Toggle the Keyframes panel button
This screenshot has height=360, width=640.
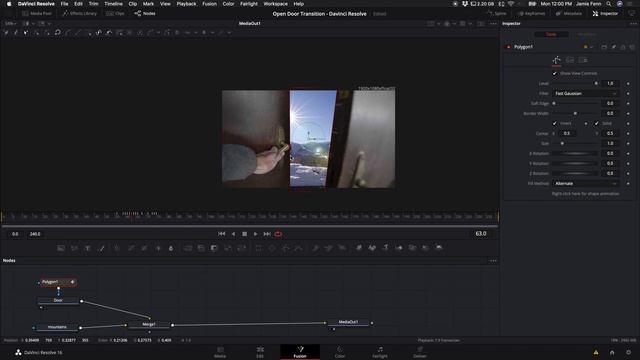(x=531, y=13)
